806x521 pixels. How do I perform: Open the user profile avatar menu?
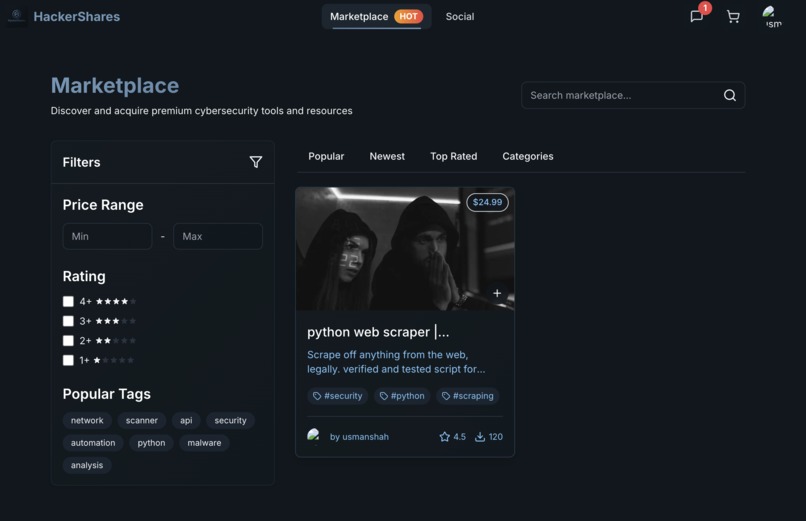[x=772, y=16]
